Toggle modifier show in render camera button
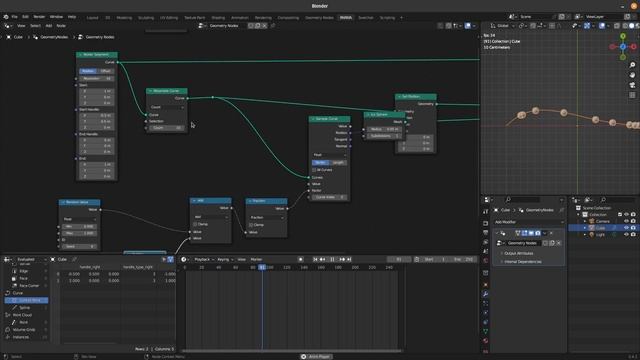The width and height of the screenshot is (640, 360). (x=538, y=233)
